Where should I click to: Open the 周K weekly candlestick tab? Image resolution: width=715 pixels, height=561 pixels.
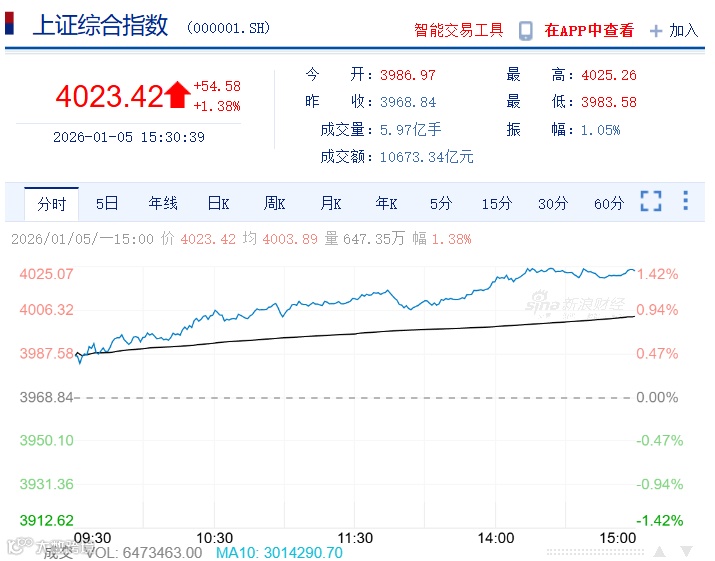point(275,203)
